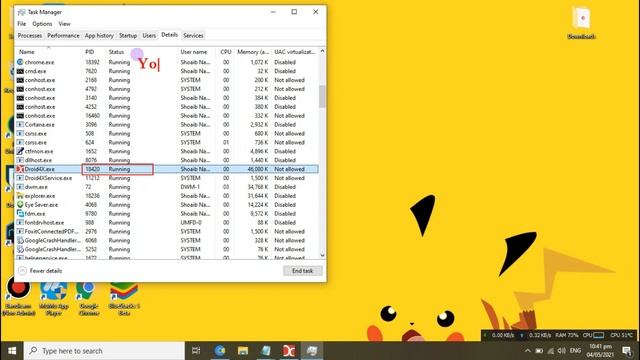Click the explorer.exe process icon
The height and width of the screenshot is (360, 640).
click(x=20, y=196)
